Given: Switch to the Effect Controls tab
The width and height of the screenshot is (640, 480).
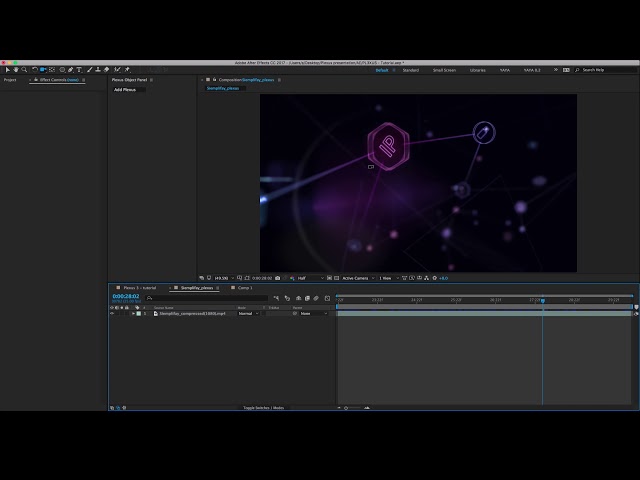Looking at the screenshot, I should pyautogui.click(x=59, y=80).
